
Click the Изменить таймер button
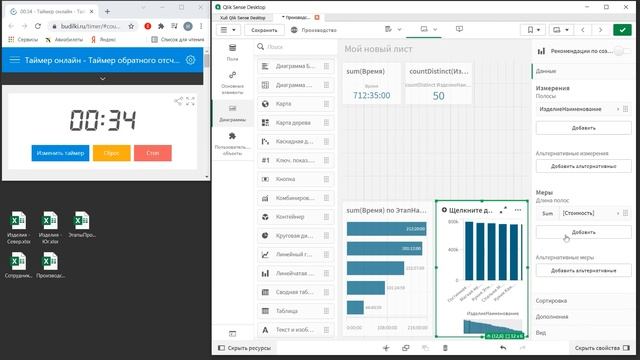[x=60, y=153]
